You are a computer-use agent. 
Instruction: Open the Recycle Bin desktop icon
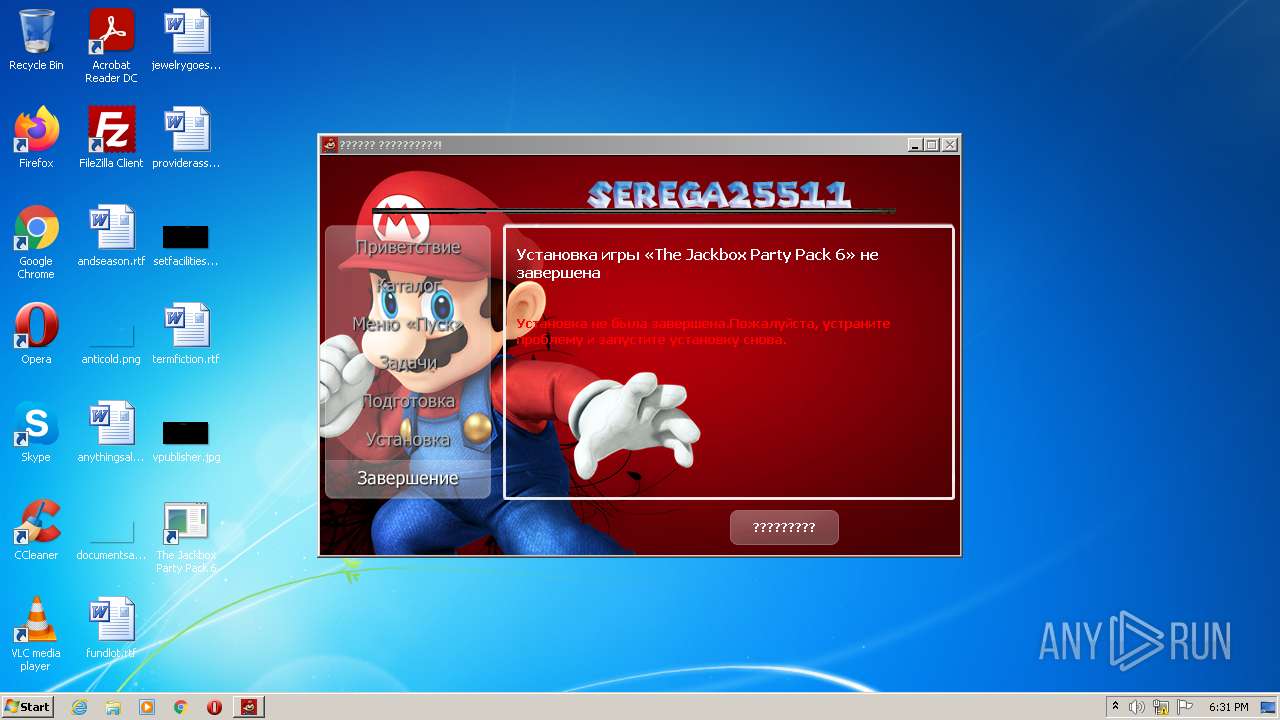[x=36, y=40]
